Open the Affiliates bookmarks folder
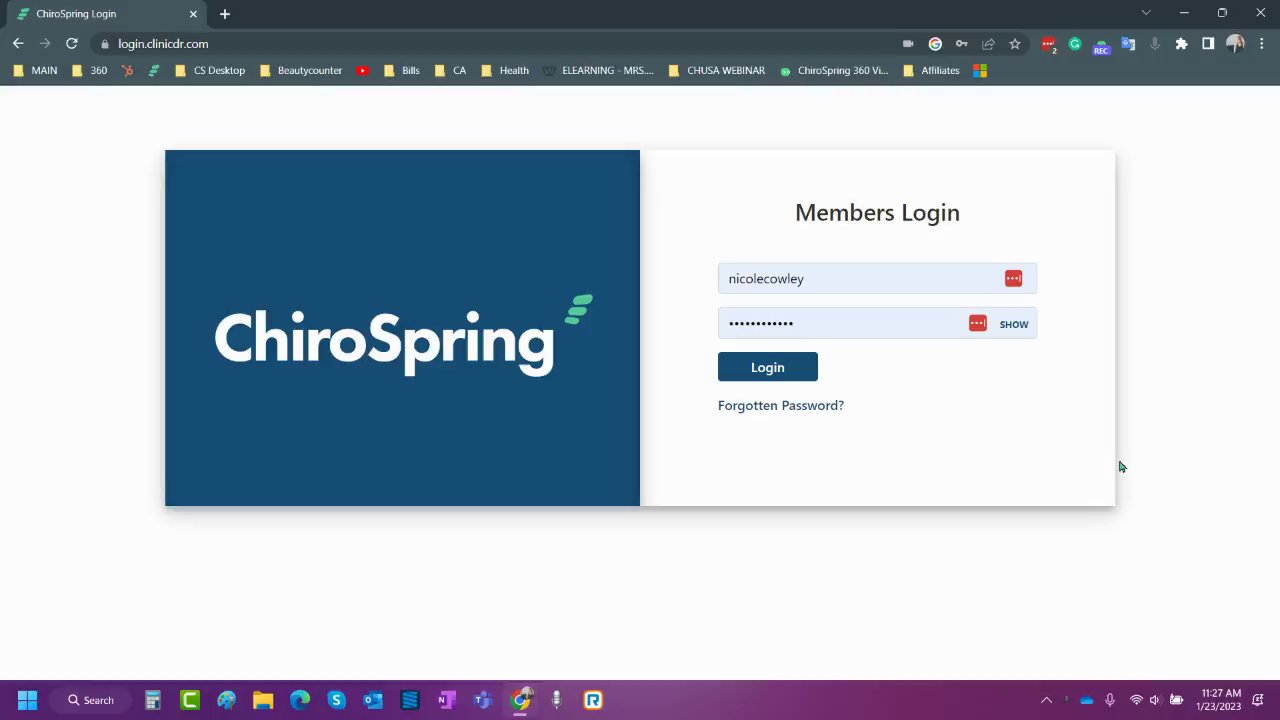 [x=931, y=71]
